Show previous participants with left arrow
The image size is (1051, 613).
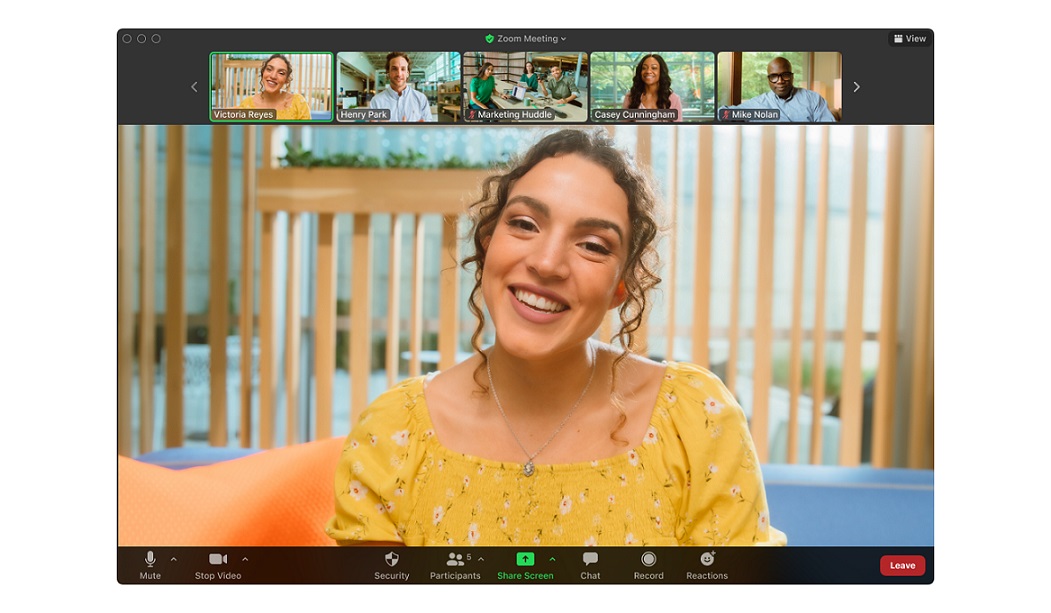tap(194, 87)
